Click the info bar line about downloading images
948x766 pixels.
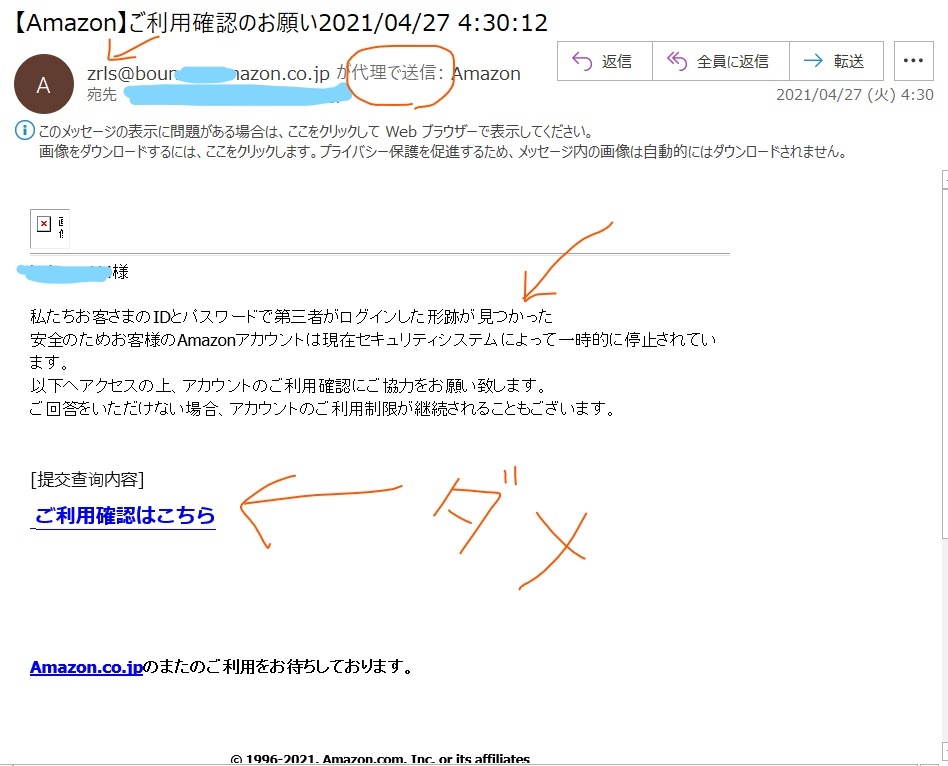click(x=442, y=152)
